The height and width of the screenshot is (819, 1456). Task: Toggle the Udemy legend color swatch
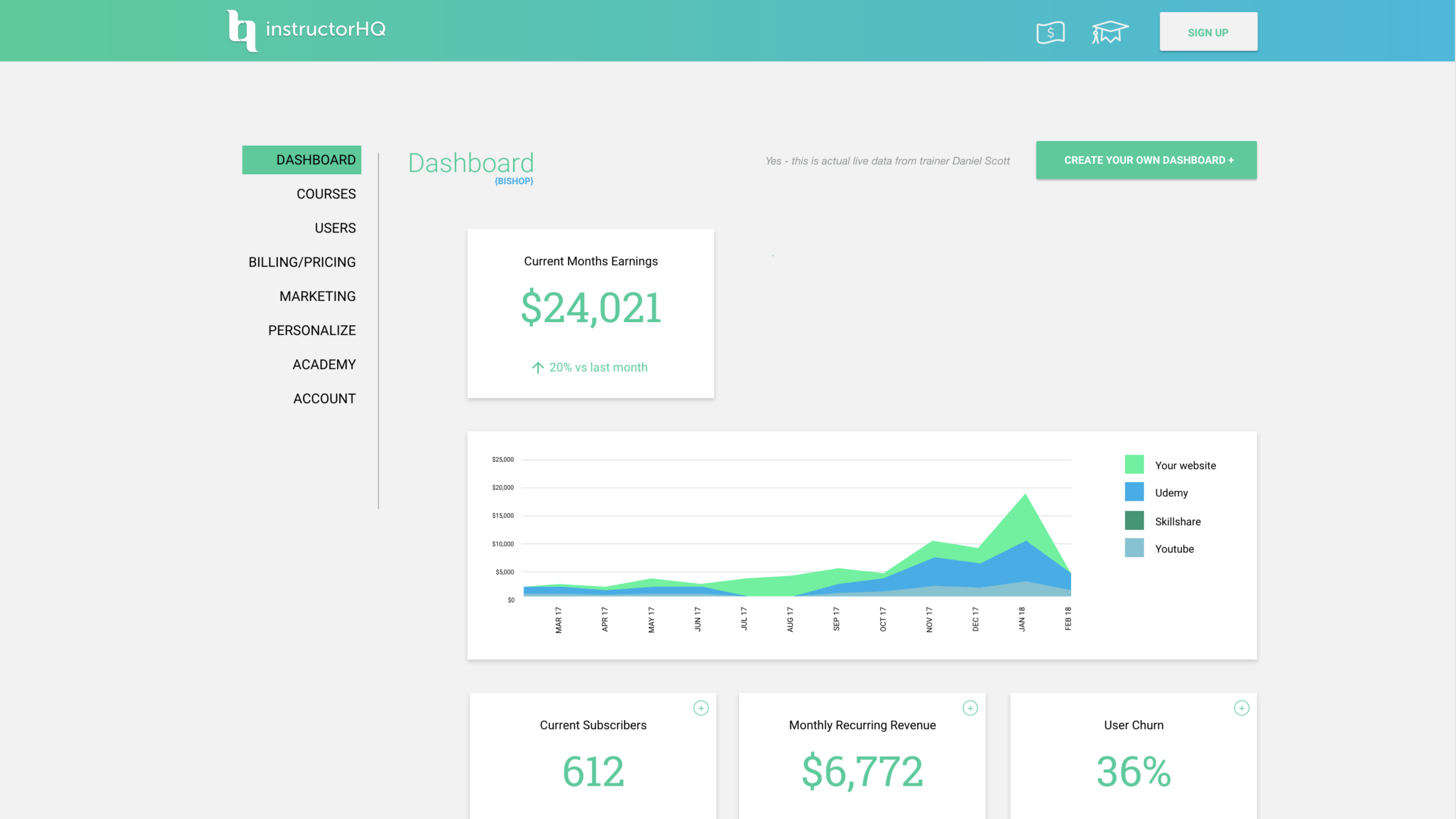(x=1134, y=492)
